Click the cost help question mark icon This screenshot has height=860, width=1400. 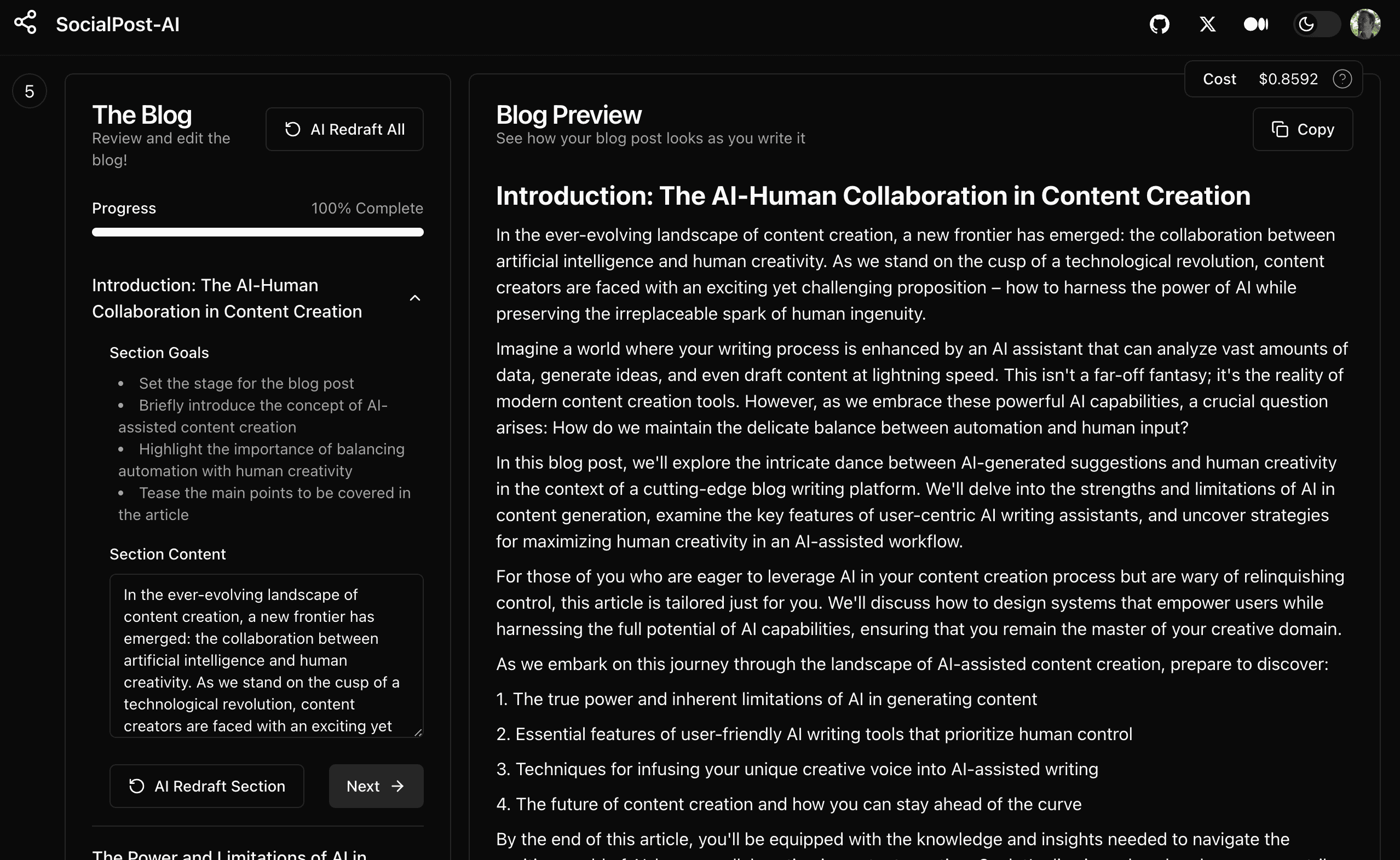[x=1342, y=79]
